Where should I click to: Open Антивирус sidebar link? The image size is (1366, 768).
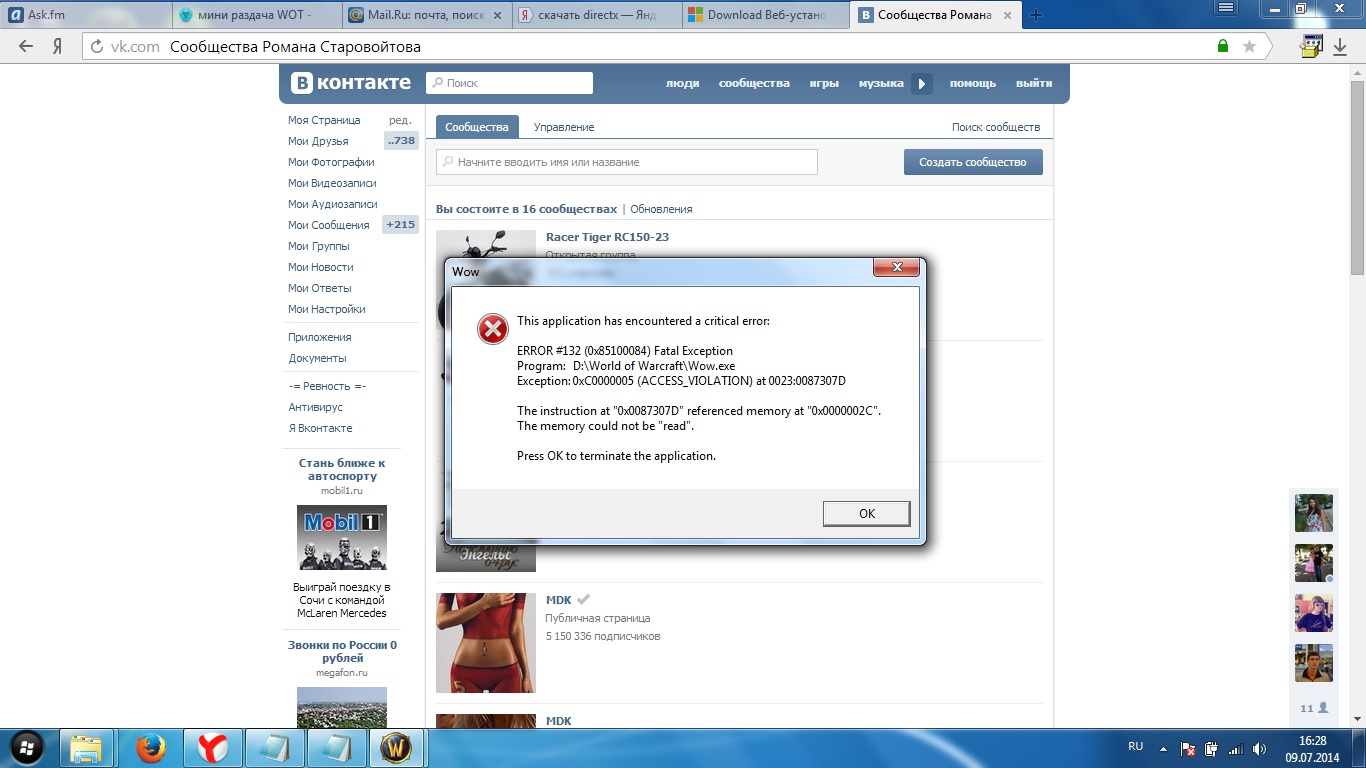click(315, 407)
